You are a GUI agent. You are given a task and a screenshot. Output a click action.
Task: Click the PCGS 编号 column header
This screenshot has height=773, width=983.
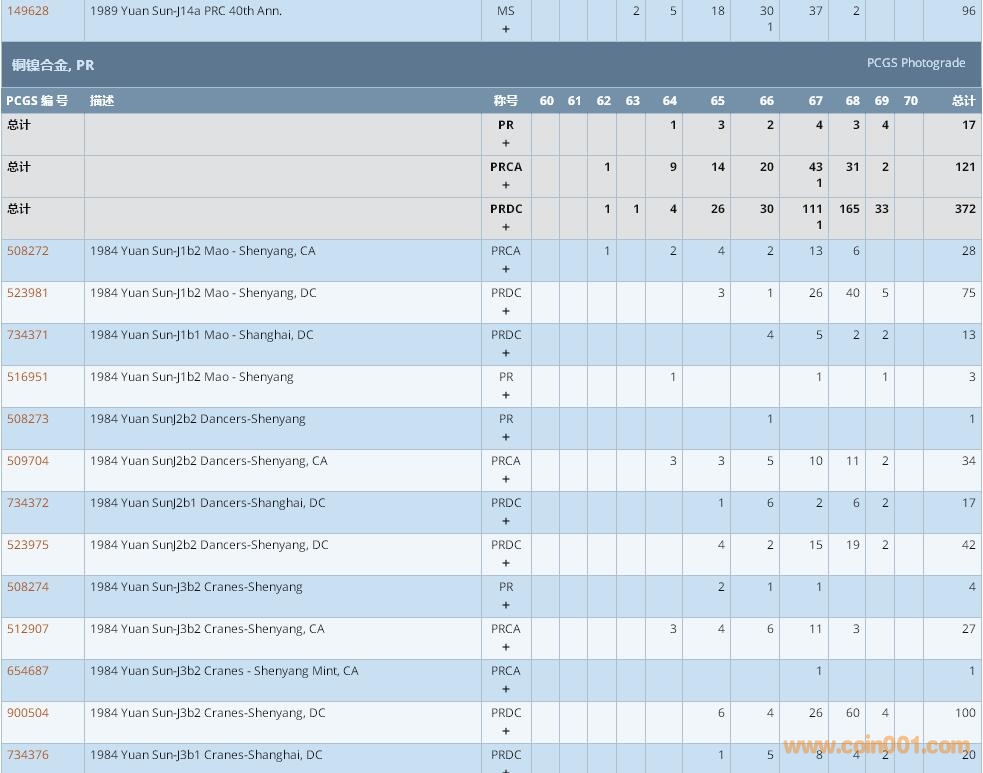(x=37, y=101)
